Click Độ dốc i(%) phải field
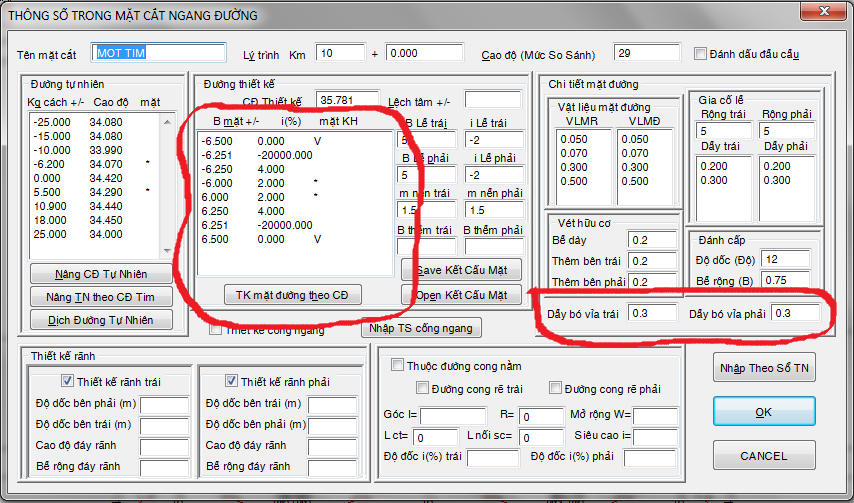This screenshot has width=854, height=503. [x=649, y=458]
